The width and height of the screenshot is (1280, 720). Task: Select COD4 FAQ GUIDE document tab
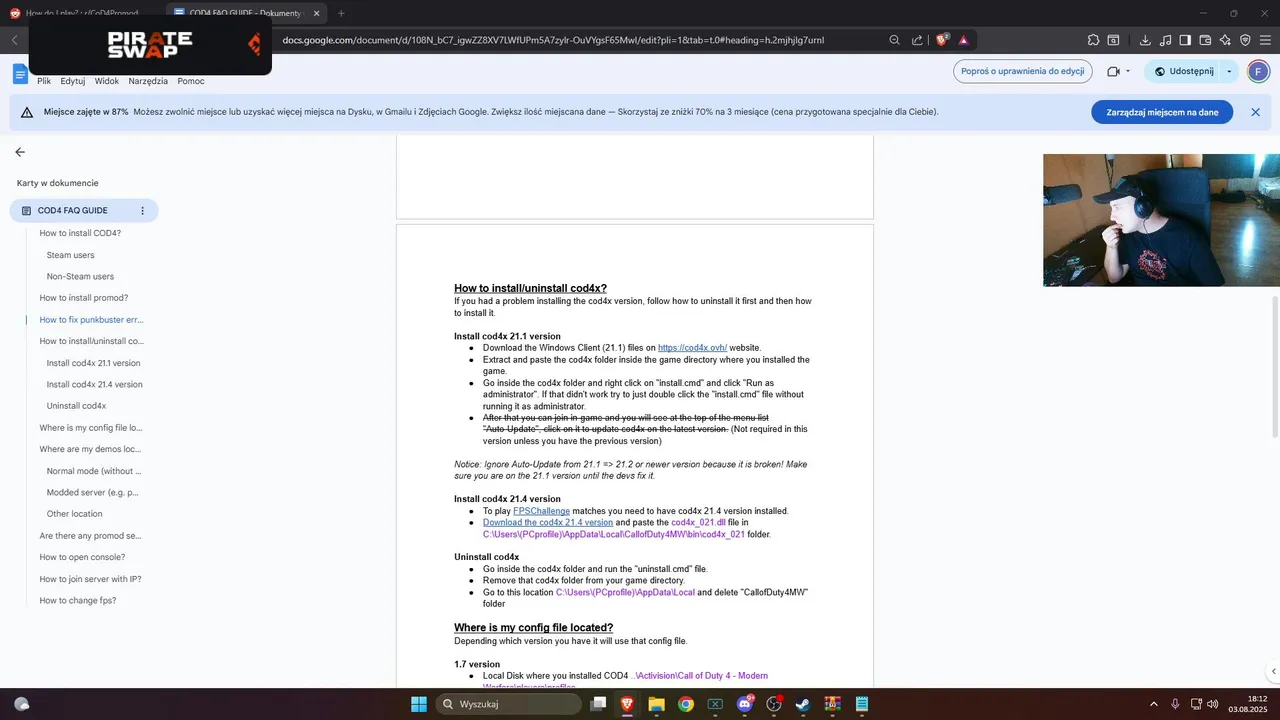click(x=84, y=211)
